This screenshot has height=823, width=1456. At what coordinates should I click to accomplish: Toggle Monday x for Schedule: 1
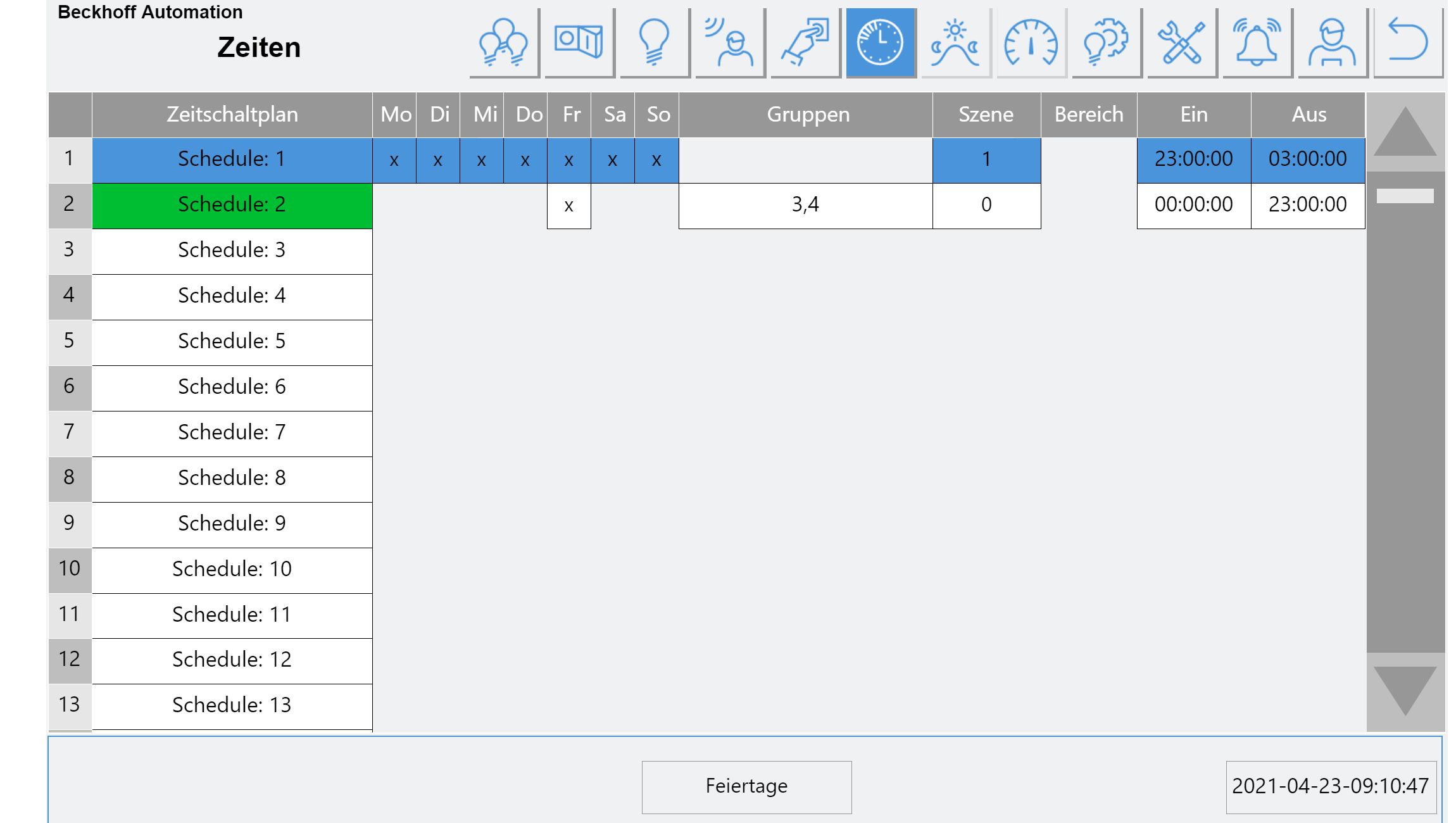394,160
